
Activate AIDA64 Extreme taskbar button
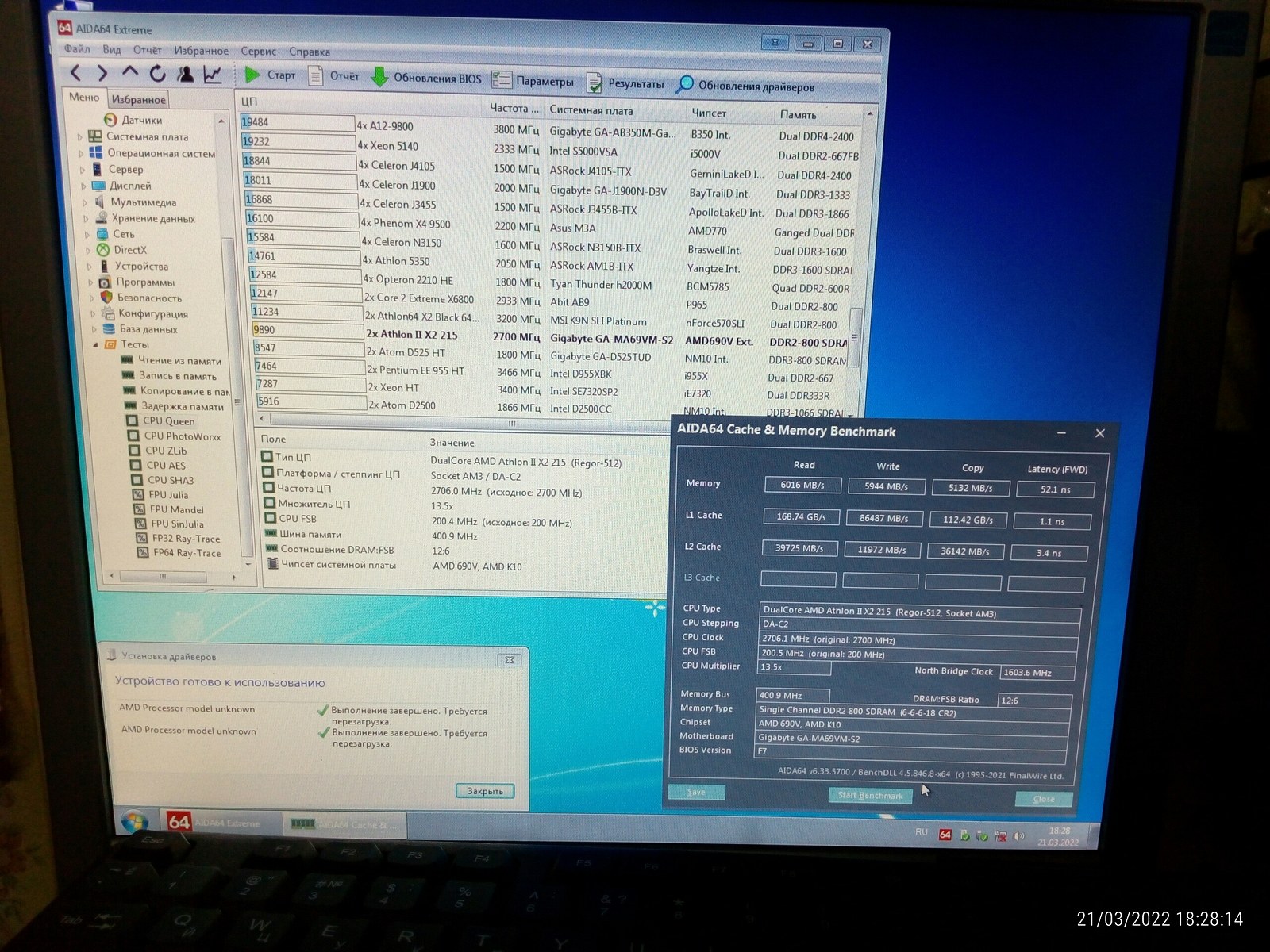tap(220, 823)
